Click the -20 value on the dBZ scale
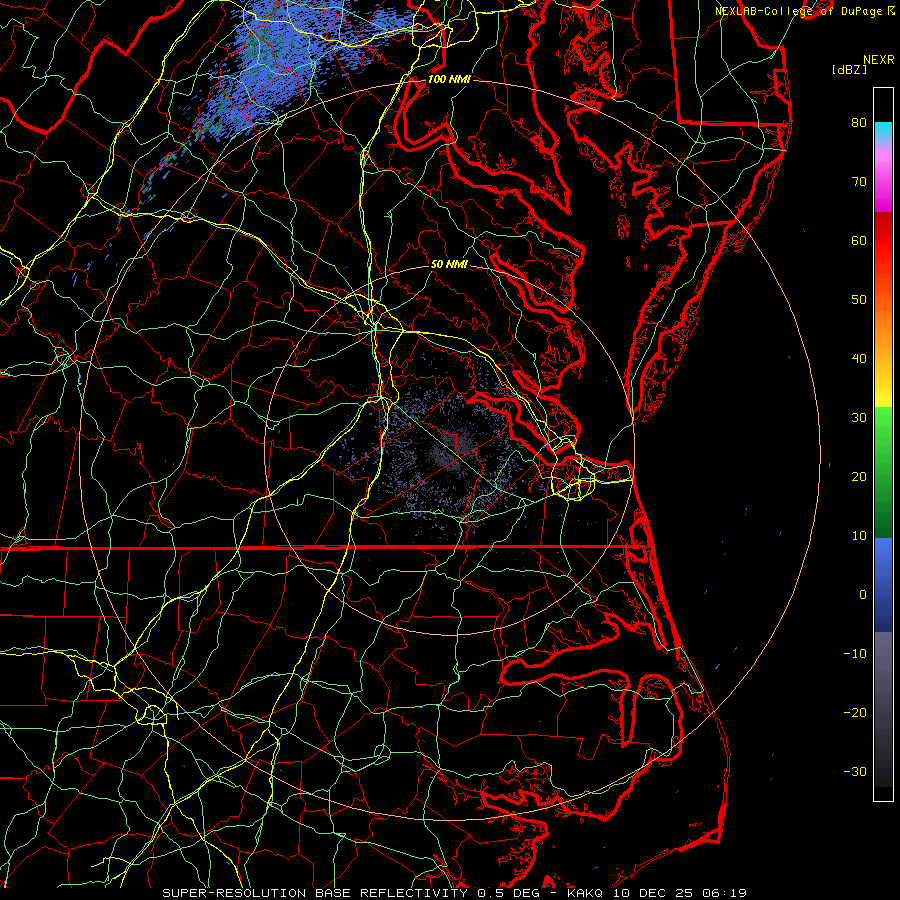This screenshot has width=900, height=900. [855, 713]
